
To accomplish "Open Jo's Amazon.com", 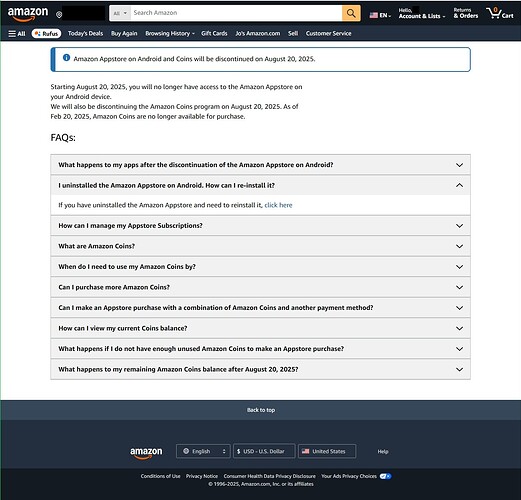I will pos(258,33).
